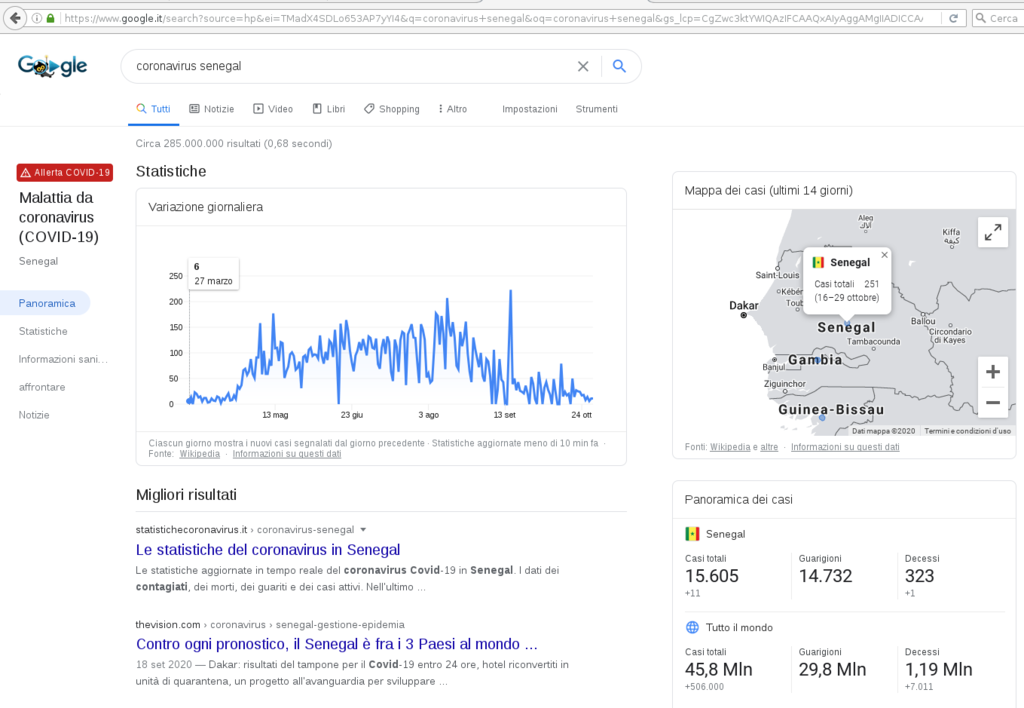Image resolution: width=1024 pixels, height=708 pixels.
Task: Click the globe icon next to Tutto il mondo
Action: [692, 627]
